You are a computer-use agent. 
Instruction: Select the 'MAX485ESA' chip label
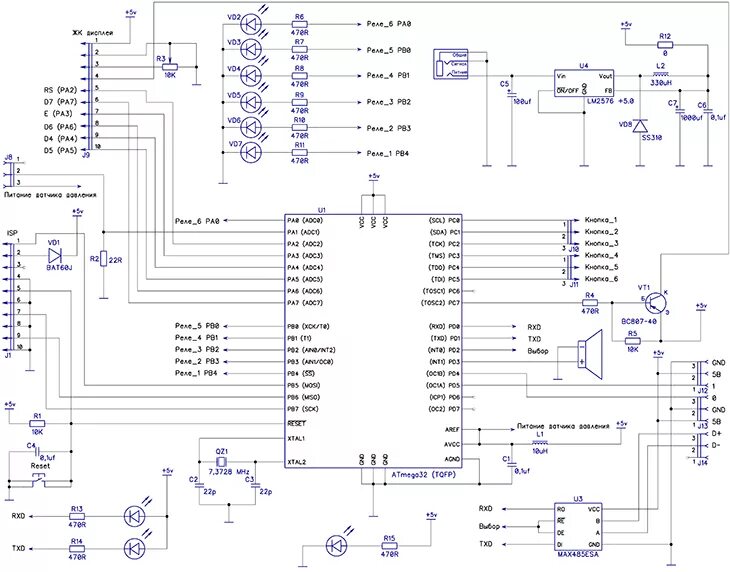[x=578, y=555]
